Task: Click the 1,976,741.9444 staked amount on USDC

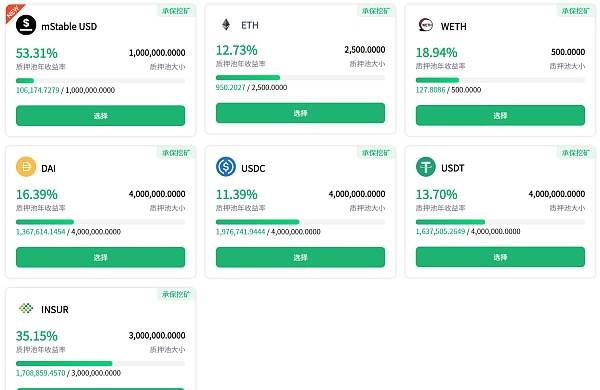Action: pos(240,232)
